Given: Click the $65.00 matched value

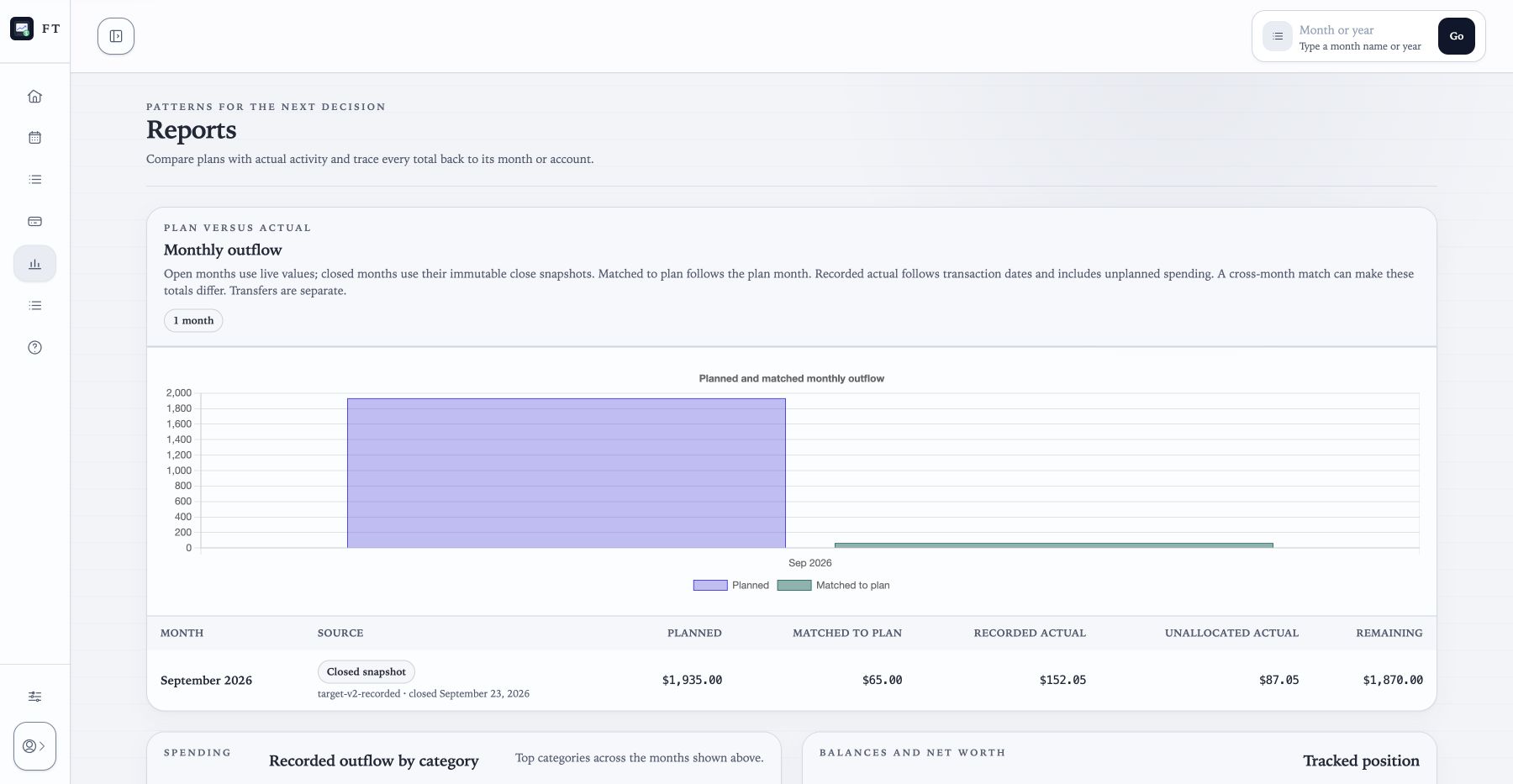Looking at the screenshot, I should tap(882, 681).
